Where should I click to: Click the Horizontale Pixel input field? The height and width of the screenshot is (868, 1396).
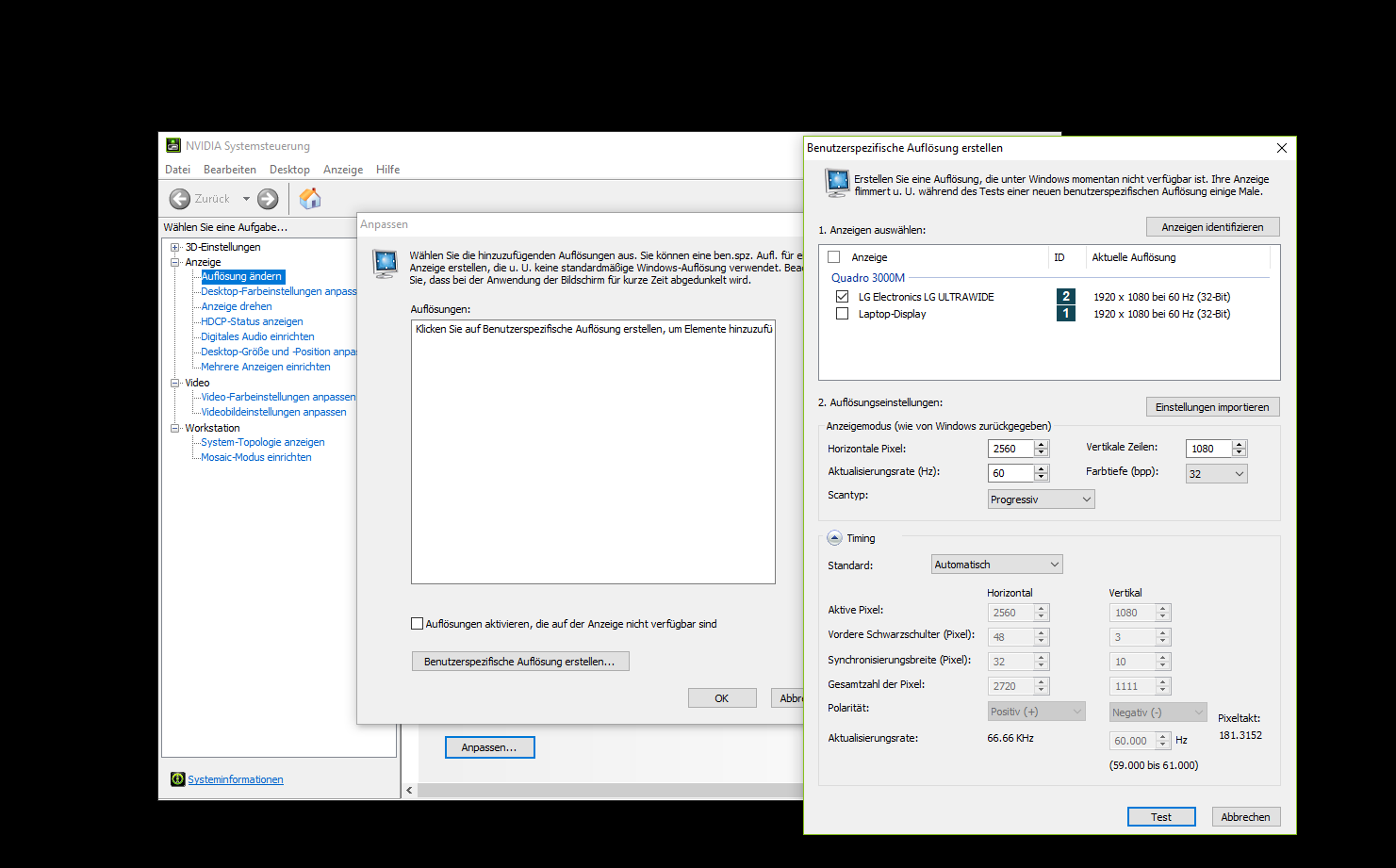(x=1010, y=449)
